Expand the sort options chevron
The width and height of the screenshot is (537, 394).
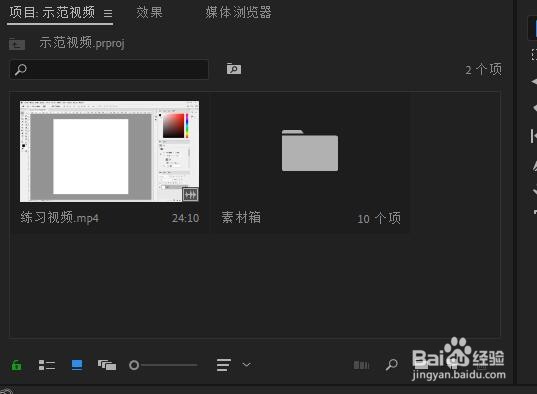point(246,365)
